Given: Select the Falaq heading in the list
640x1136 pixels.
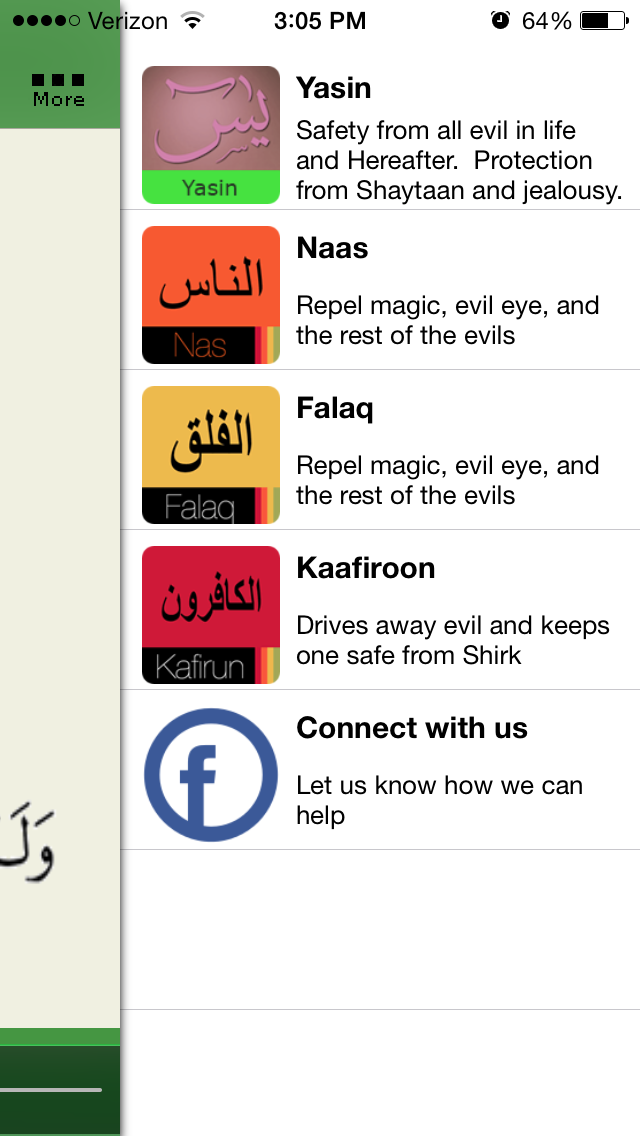Looking at the screenshot, I should click(x=335, y=408).
